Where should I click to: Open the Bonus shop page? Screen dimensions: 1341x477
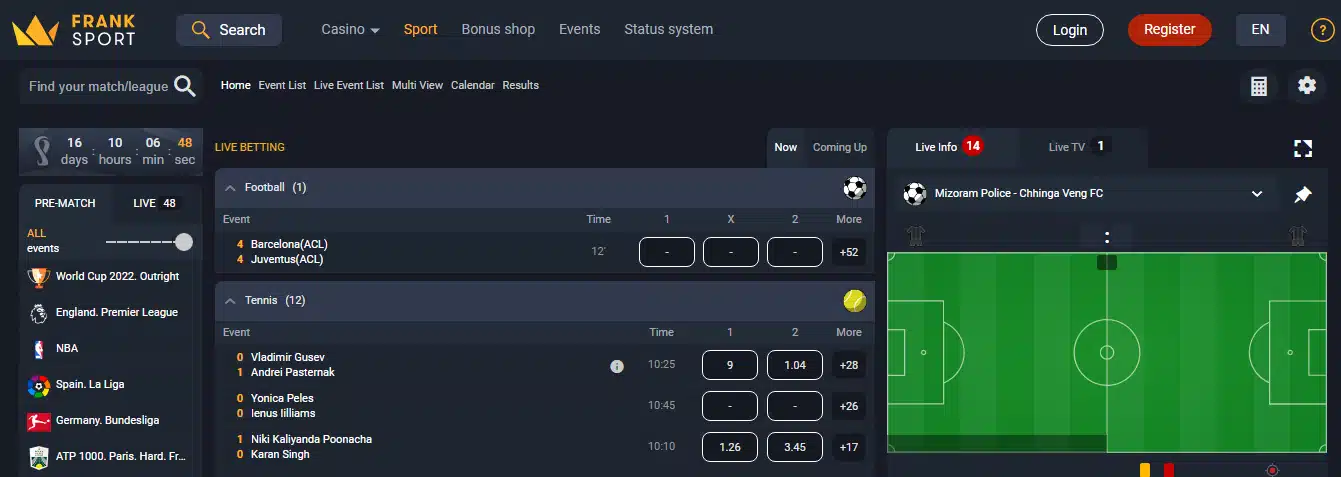498,29
